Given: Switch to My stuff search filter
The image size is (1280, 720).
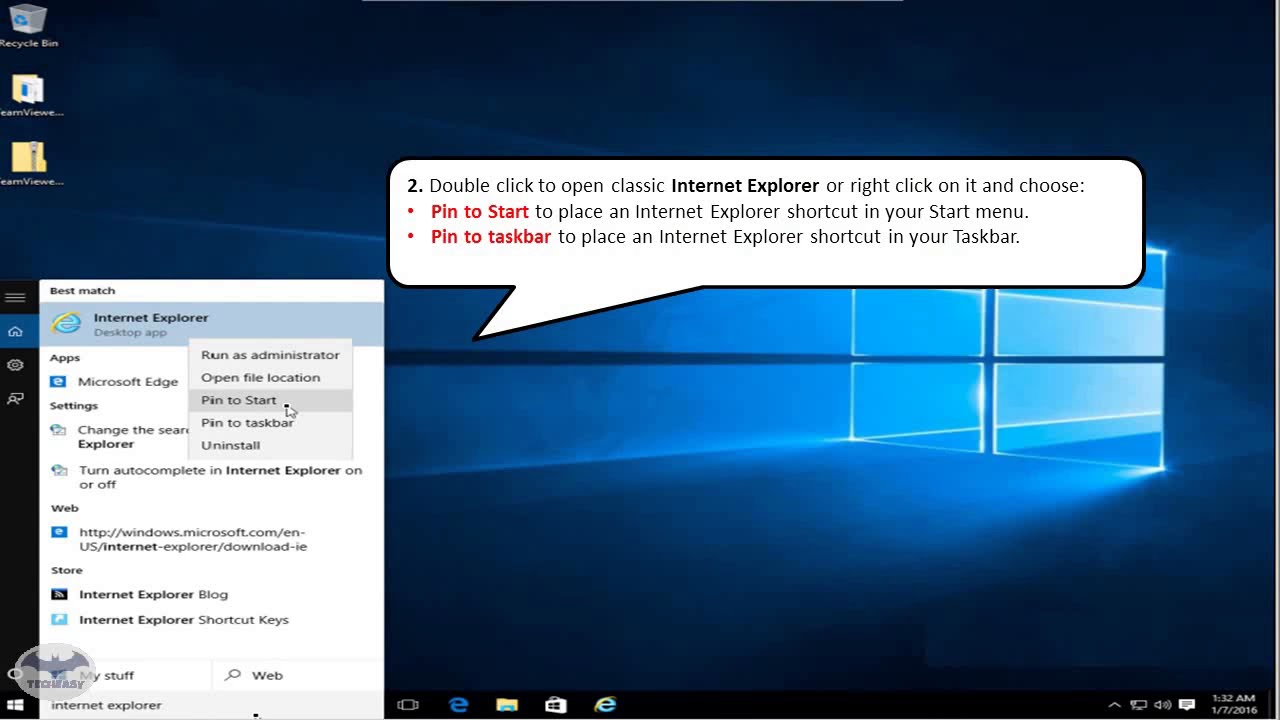Looking at the screenshot, I should (x=125, y=675).
